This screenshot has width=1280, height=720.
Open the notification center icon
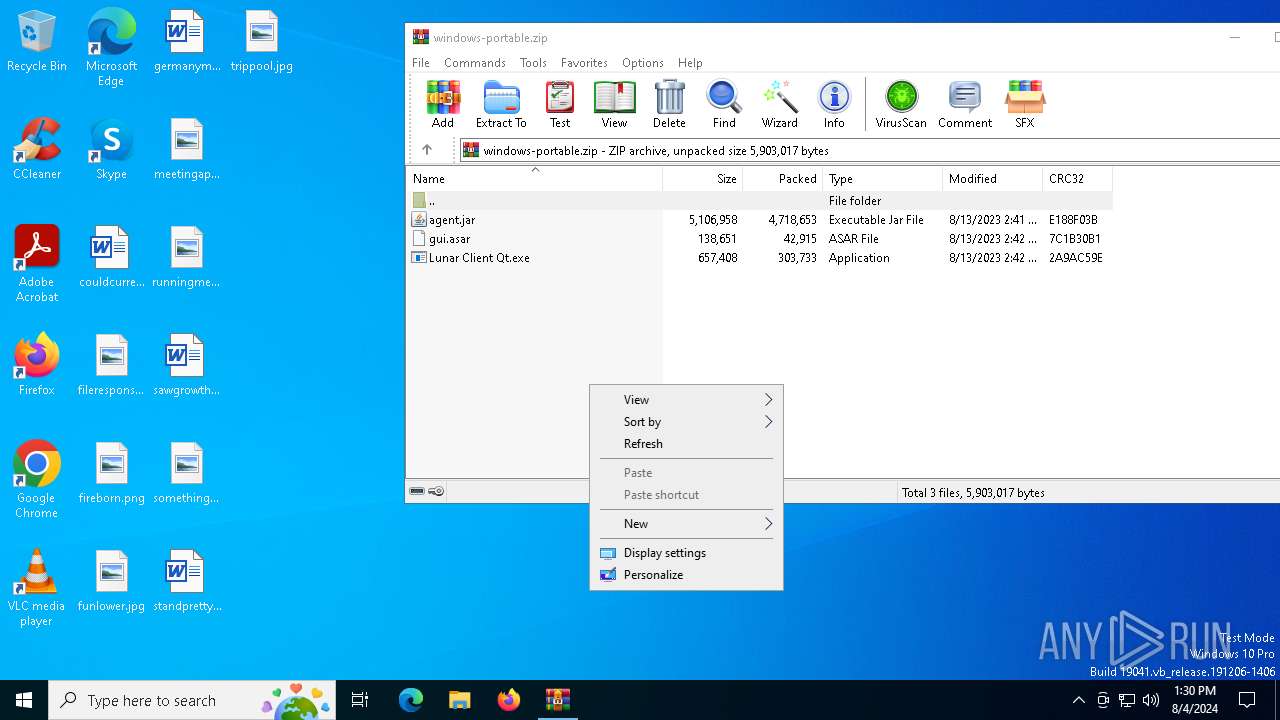pyautogui.click(x=1247, y=700)
